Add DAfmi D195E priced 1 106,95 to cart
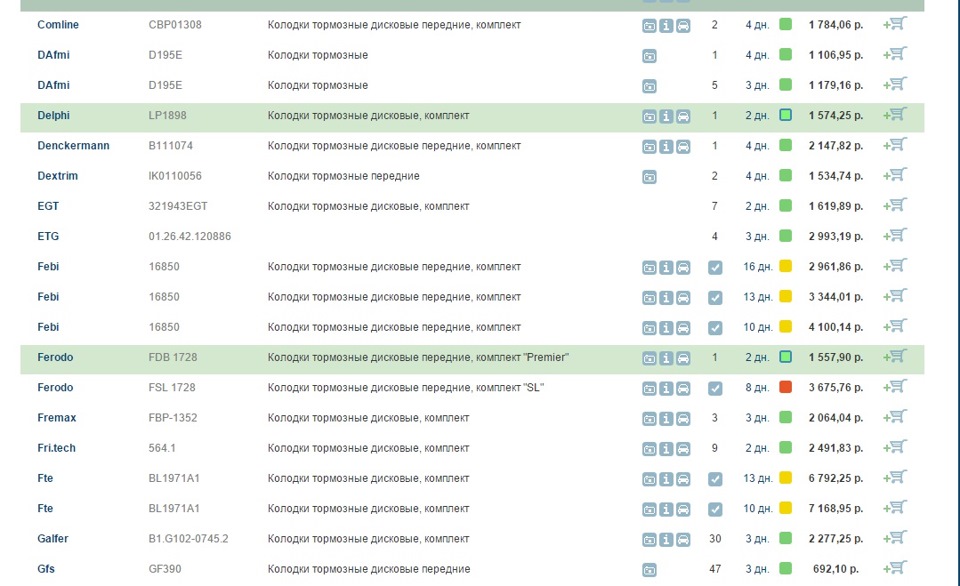The image size is (960, 586). point(894,54)
